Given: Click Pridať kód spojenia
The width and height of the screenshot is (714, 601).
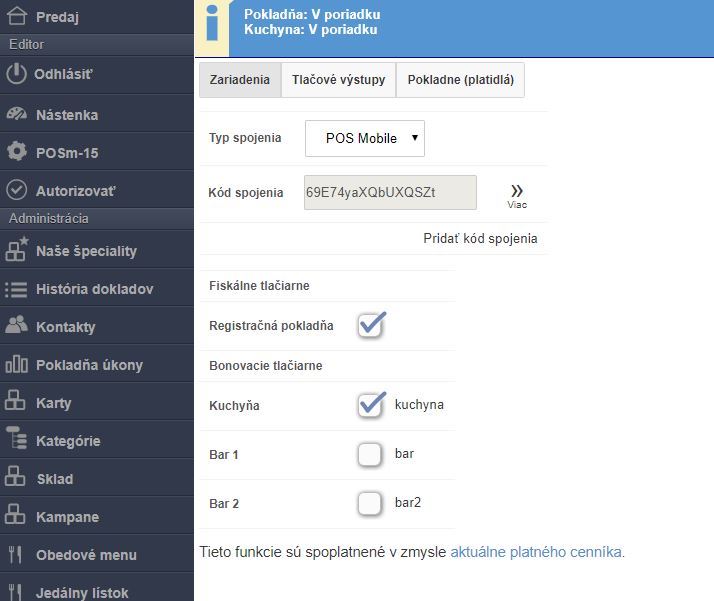Looking at the screenshot, I should [x=481, y=238].
